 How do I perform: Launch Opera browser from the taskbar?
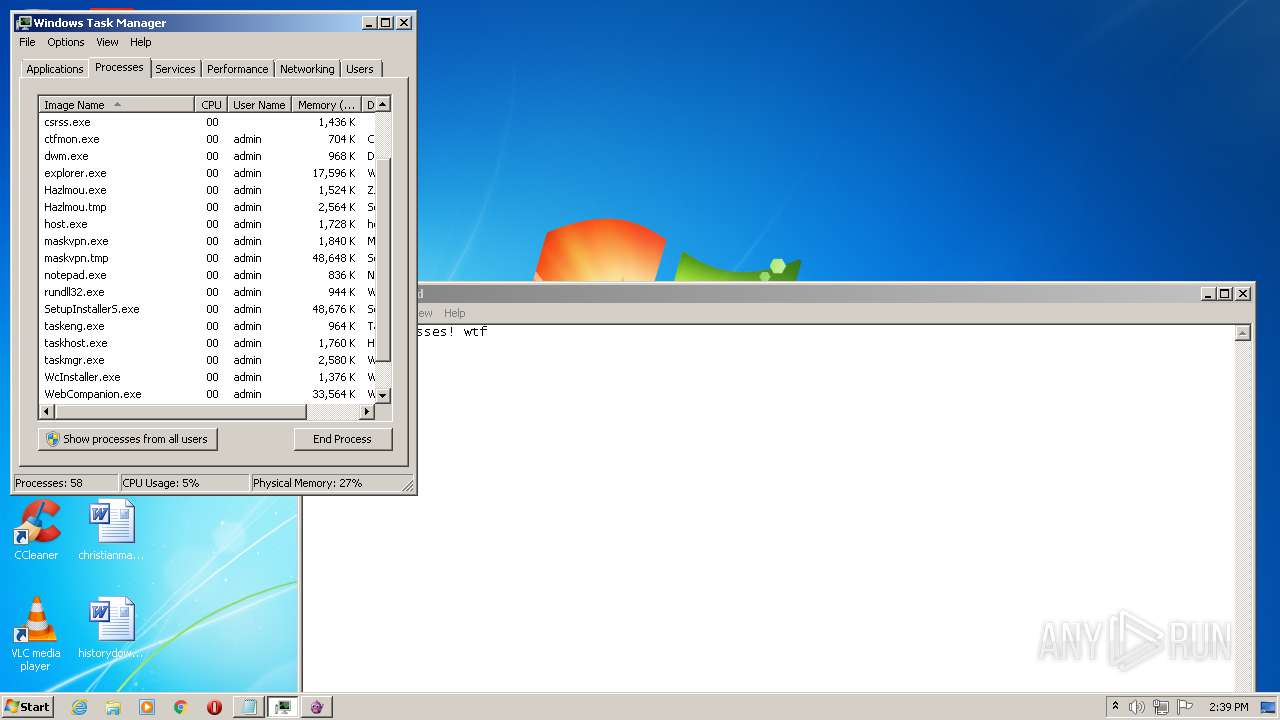coord(214,707)
